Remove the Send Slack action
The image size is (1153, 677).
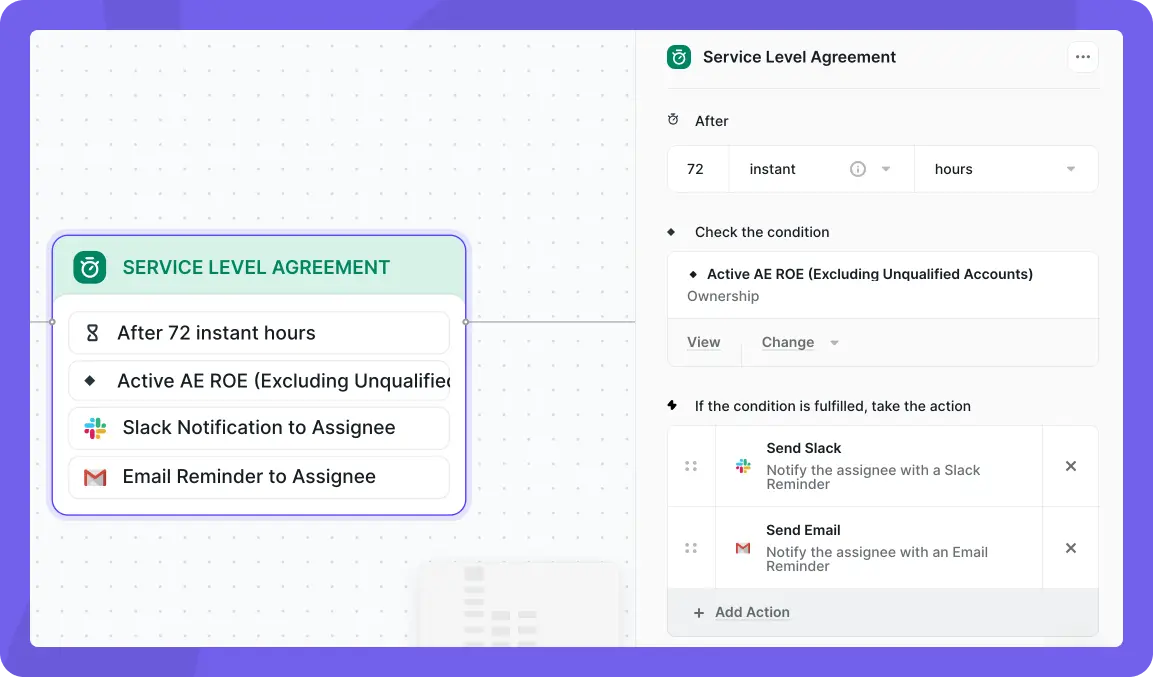(1071, 466)
